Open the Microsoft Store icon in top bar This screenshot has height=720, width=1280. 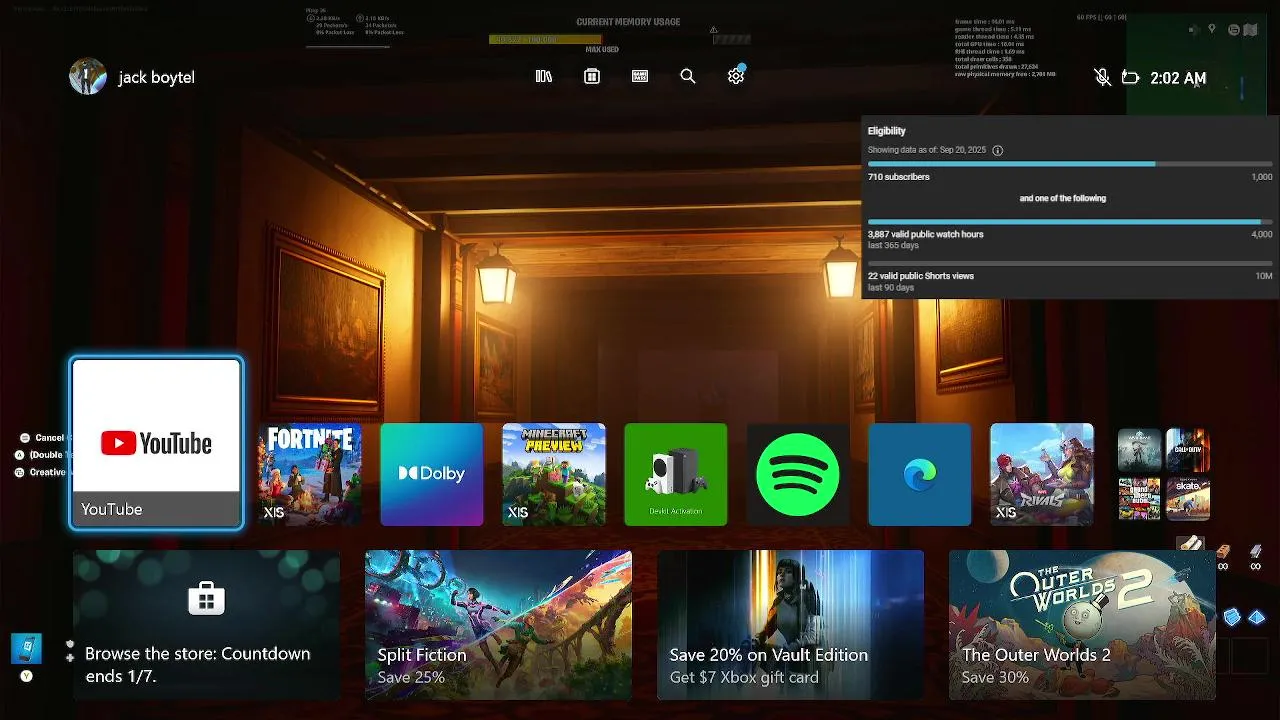point(592,76)
